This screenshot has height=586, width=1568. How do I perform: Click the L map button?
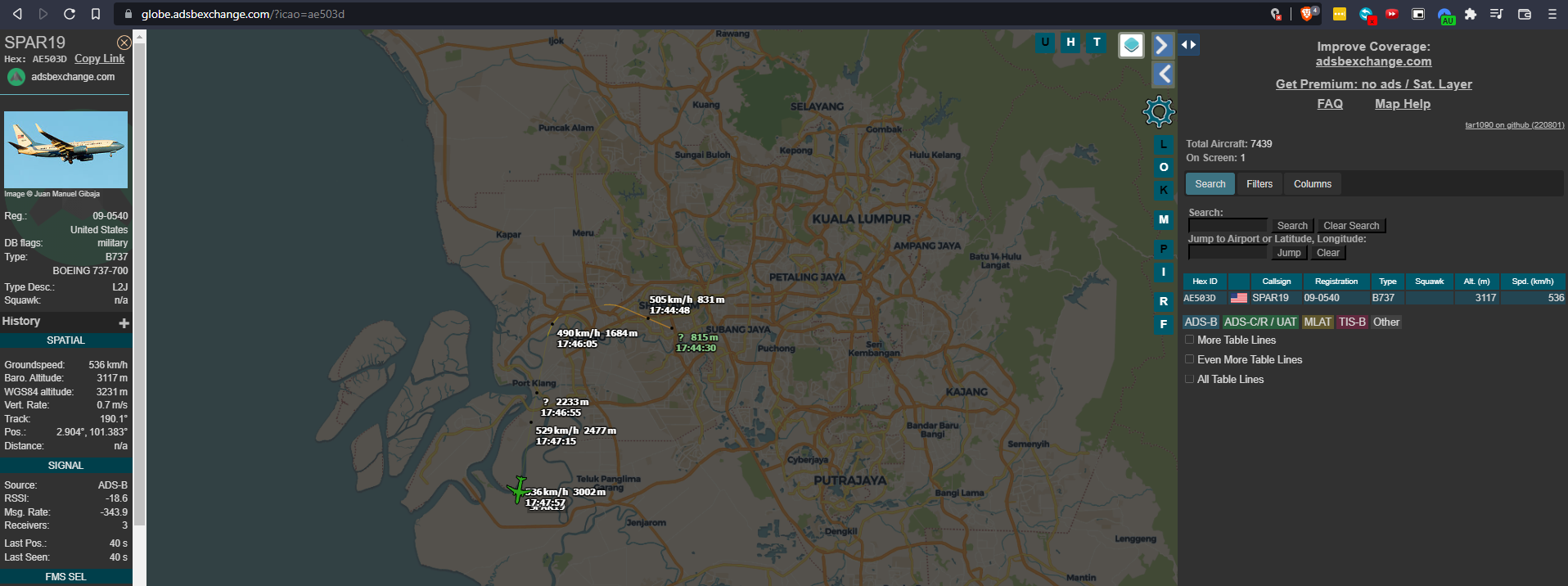pyautogui.click(x=1164, y=144)
